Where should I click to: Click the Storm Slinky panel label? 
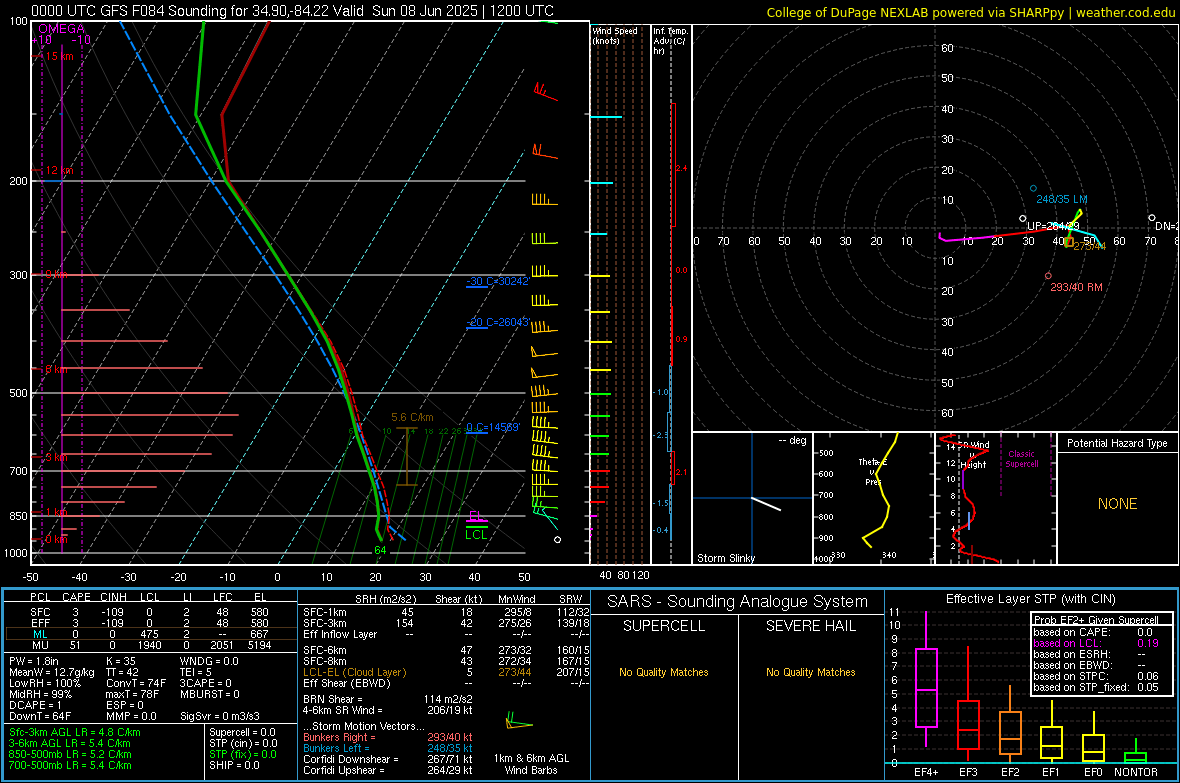725,558
